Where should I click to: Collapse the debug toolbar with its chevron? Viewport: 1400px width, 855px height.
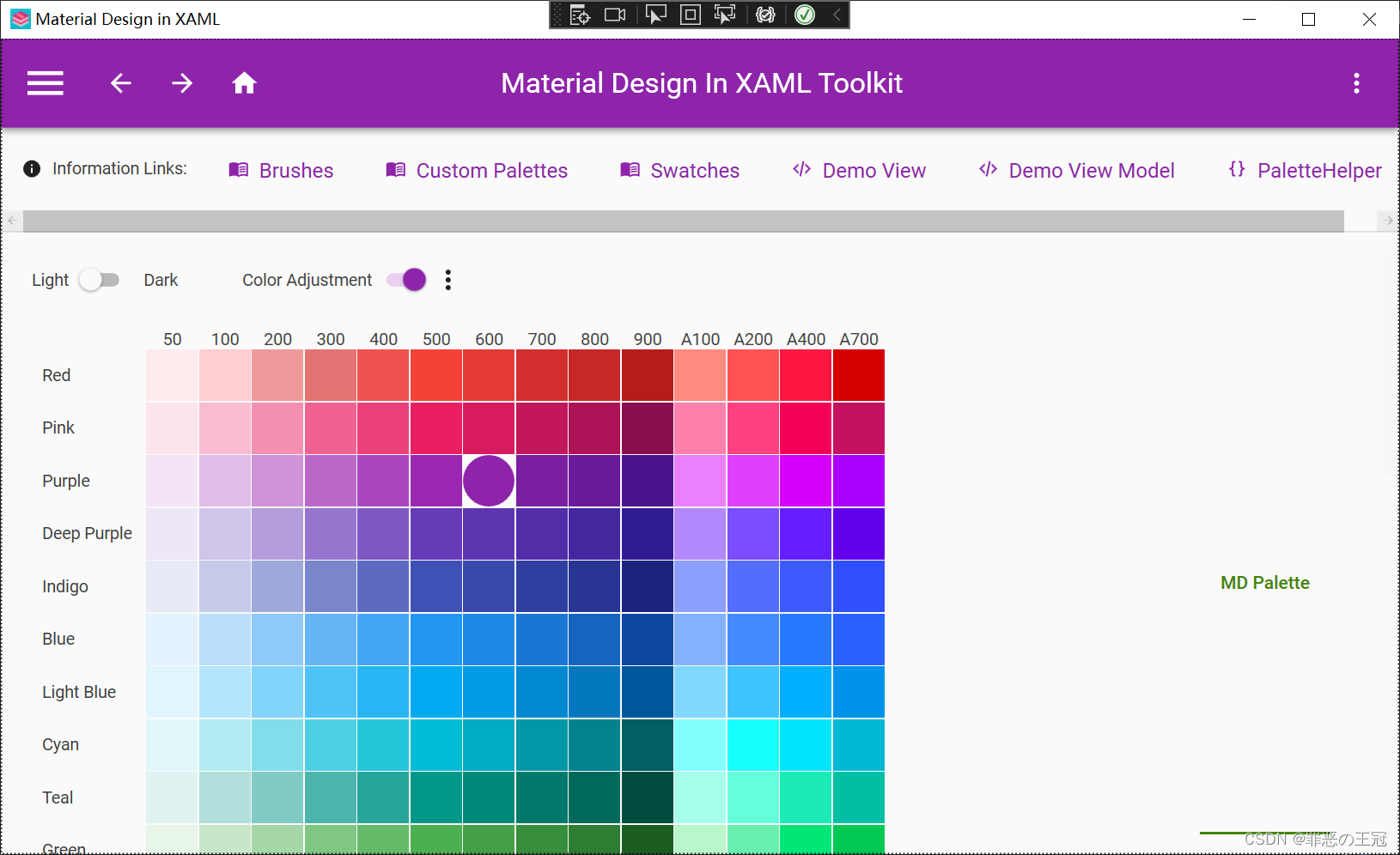click(x=837, y=15)
